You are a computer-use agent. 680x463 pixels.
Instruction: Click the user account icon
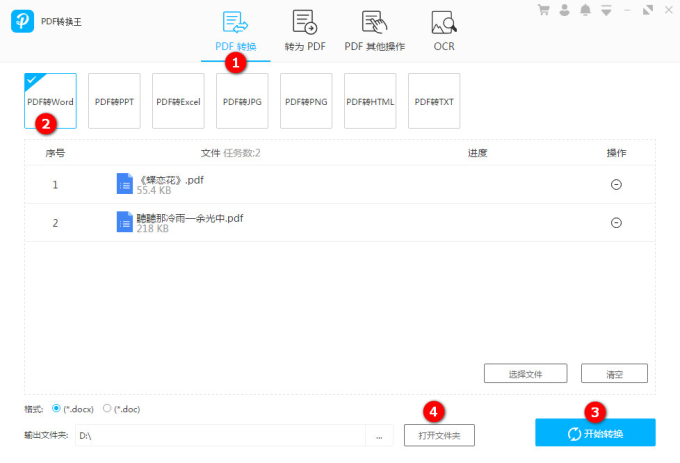tap(565, 10)
